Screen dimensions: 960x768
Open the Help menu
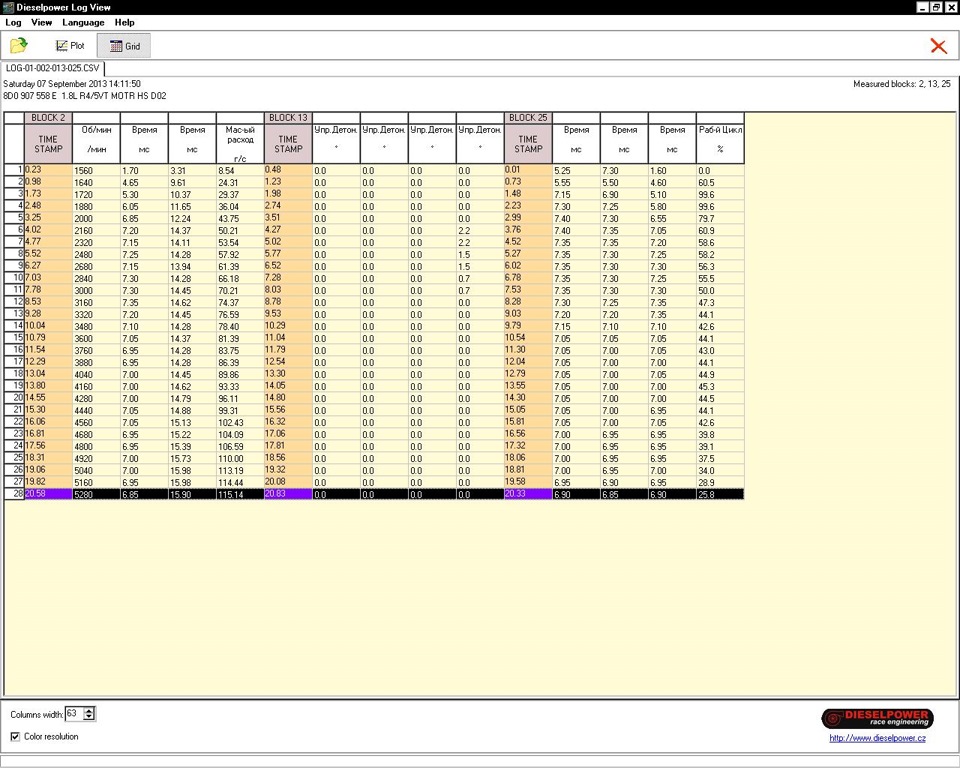(124, 23)
